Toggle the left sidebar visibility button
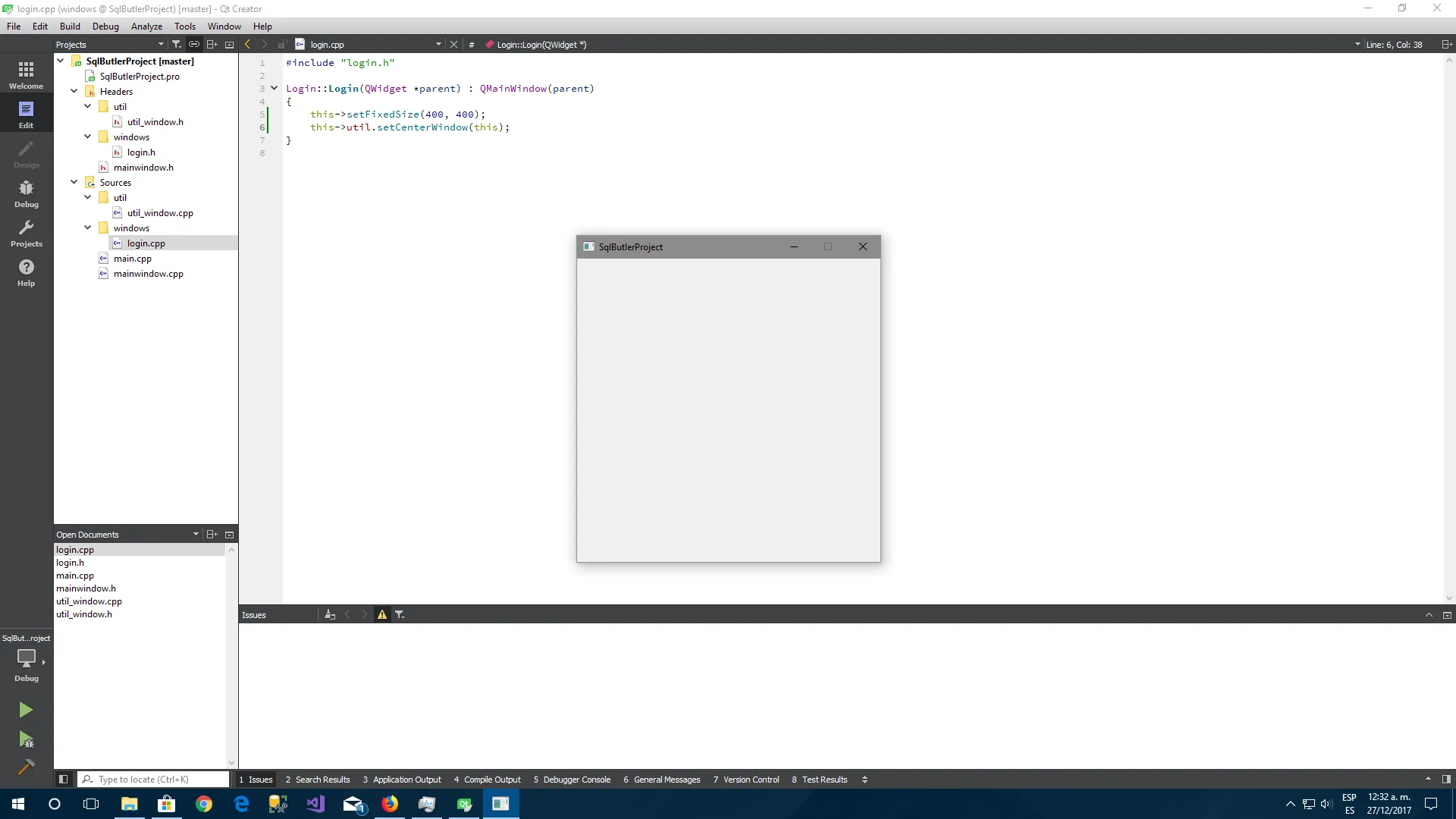The width and height of the screenshot is (1456, 819). [64, 780]
